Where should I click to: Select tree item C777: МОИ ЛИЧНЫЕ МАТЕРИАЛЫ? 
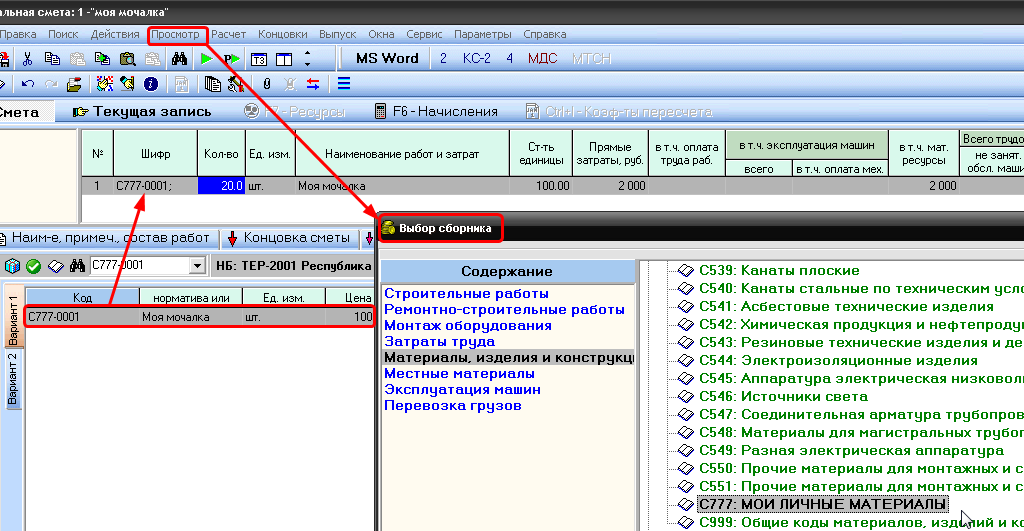822,504
